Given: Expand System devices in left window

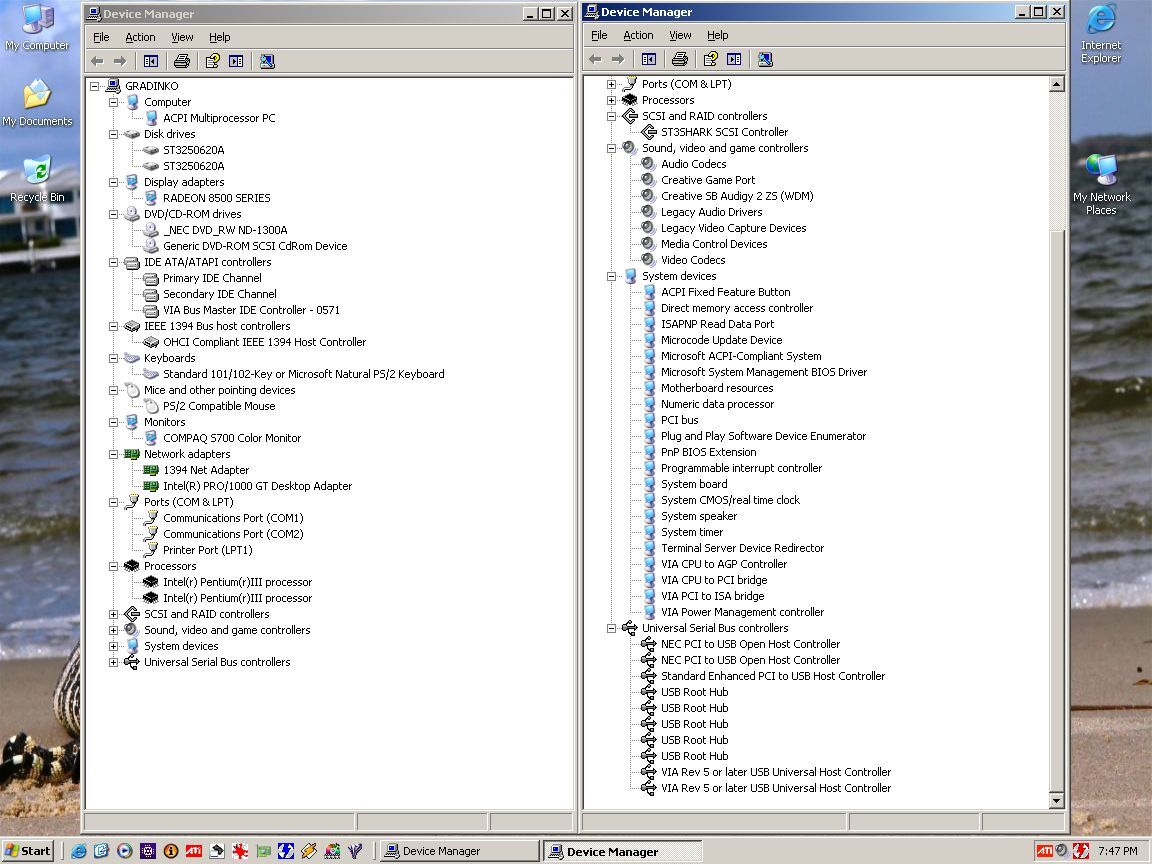Looking at the screenshot, I should coord(113,646).
